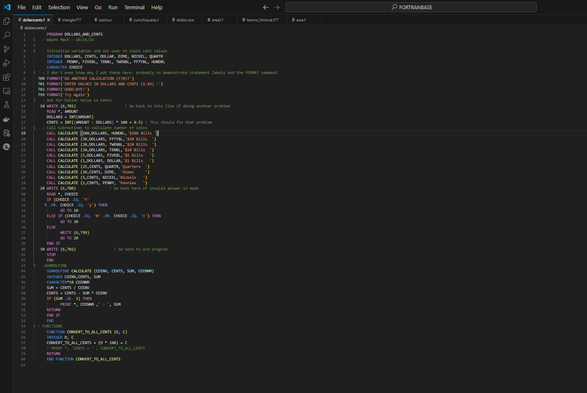Click the READ *, AMOUNT line
Screen dimensions: 587x393
(62, 111)
